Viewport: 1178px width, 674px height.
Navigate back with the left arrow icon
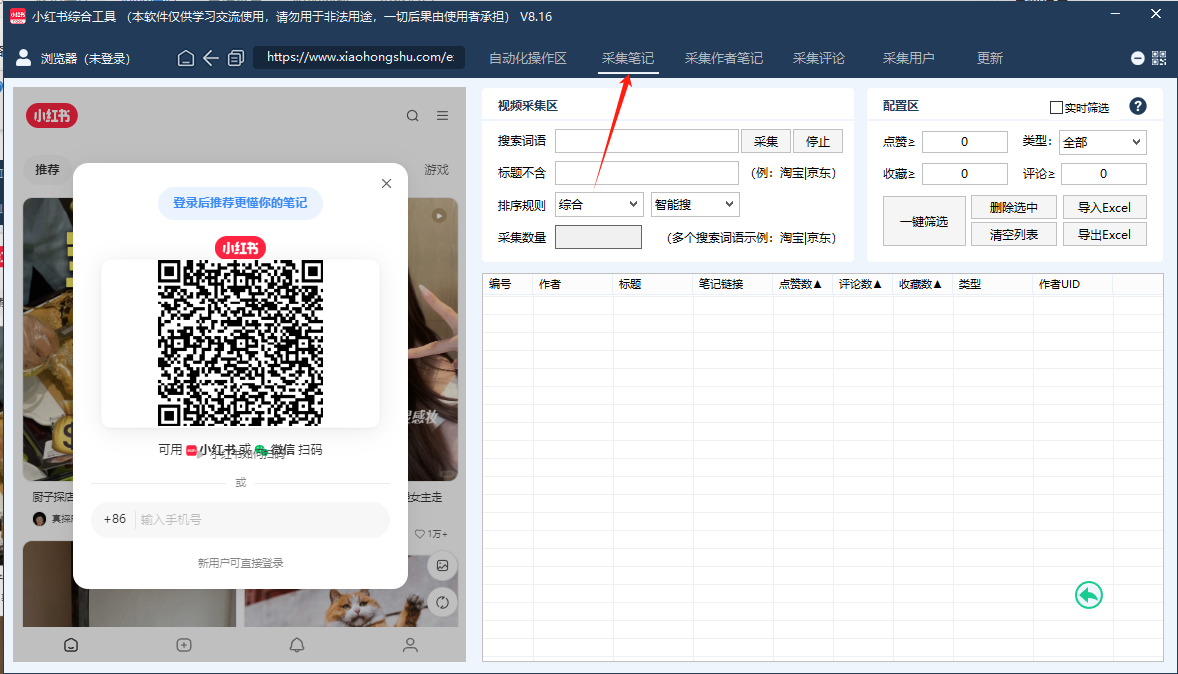coord(211,58)
